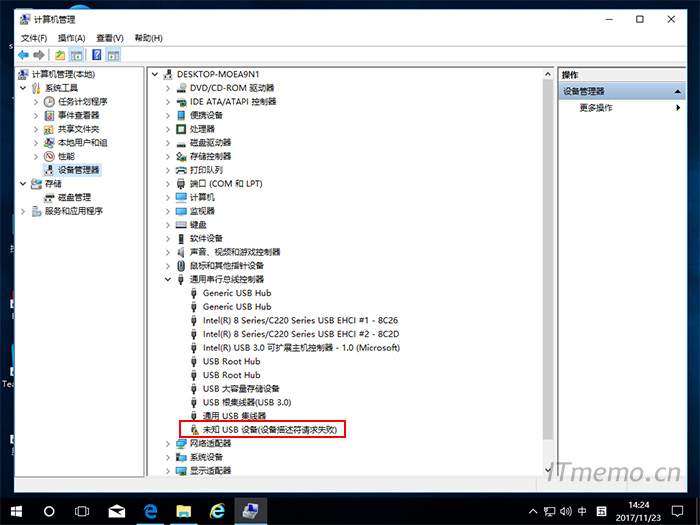Select USB EHCI #2 - 8C2D entry
Screen dimensions: 700x525
[x=301, y=334]
